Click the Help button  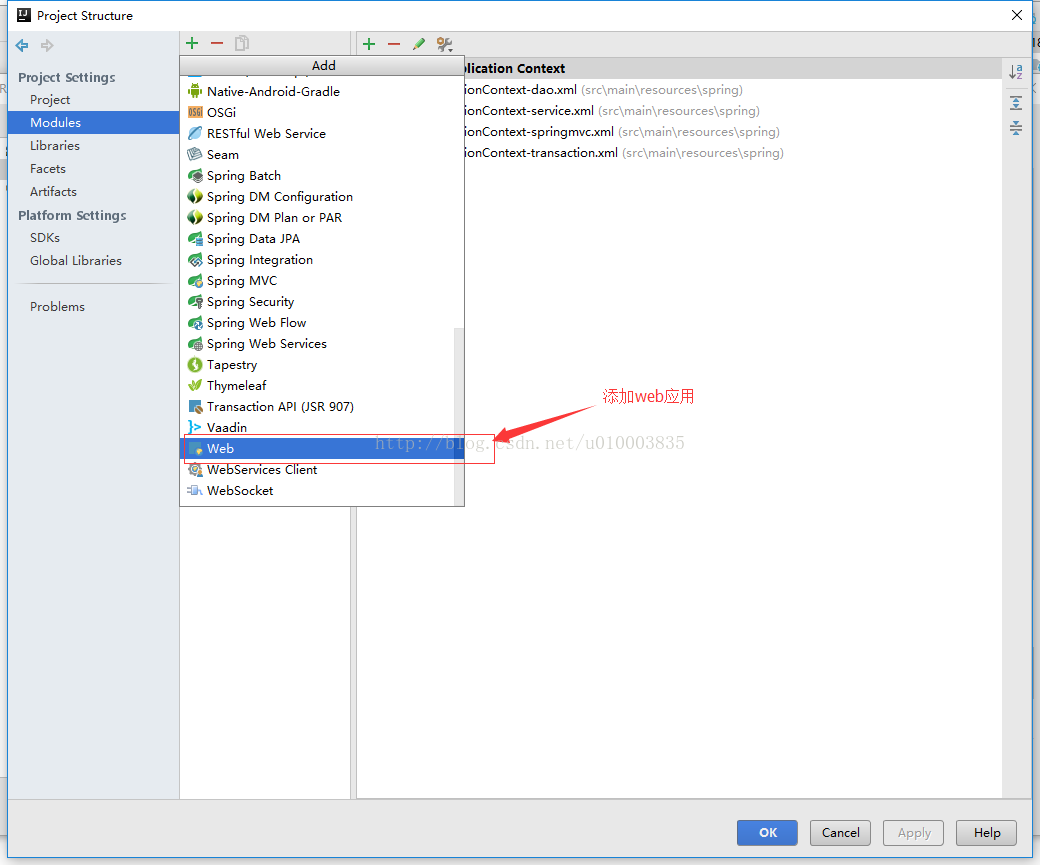[x=987, y=832]
